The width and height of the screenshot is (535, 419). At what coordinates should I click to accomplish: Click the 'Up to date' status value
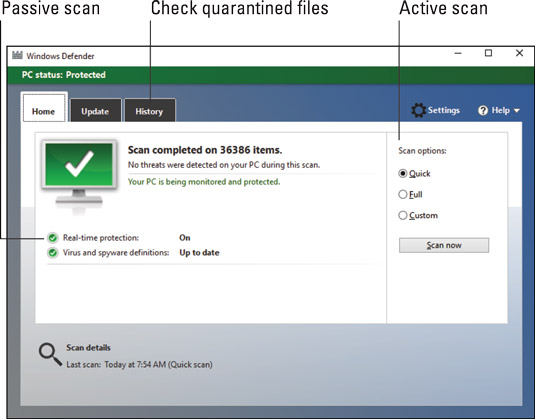point(199,253)
